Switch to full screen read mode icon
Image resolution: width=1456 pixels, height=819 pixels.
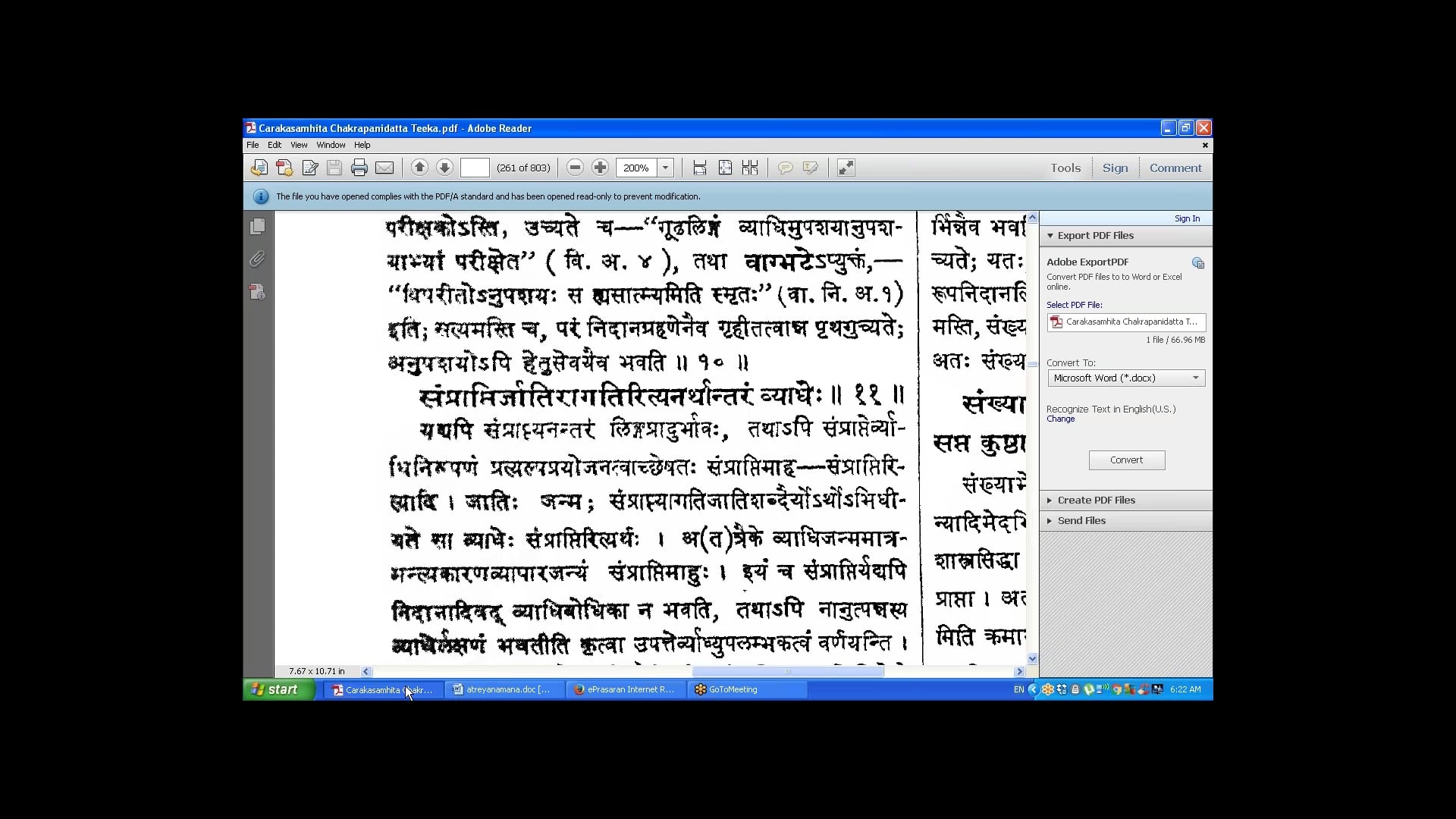point(846,168)
